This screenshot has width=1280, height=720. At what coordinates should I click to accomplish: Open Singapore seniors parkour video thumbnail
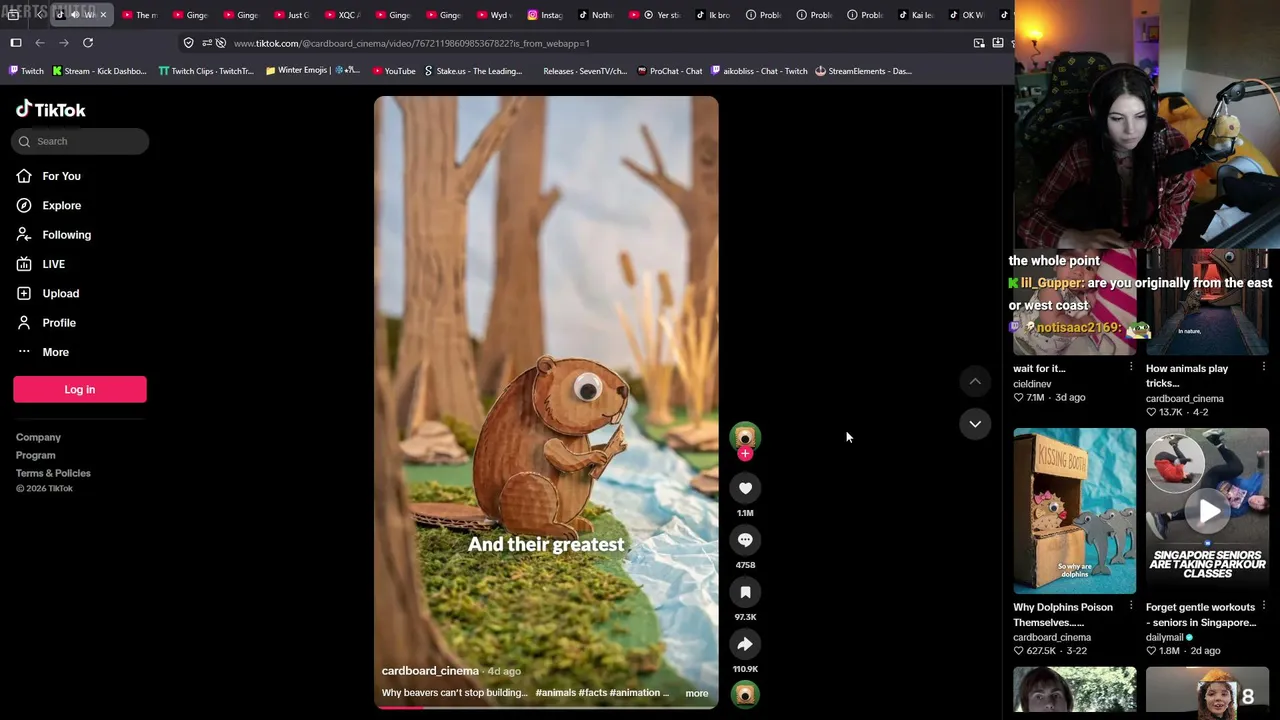(1207, 511)
